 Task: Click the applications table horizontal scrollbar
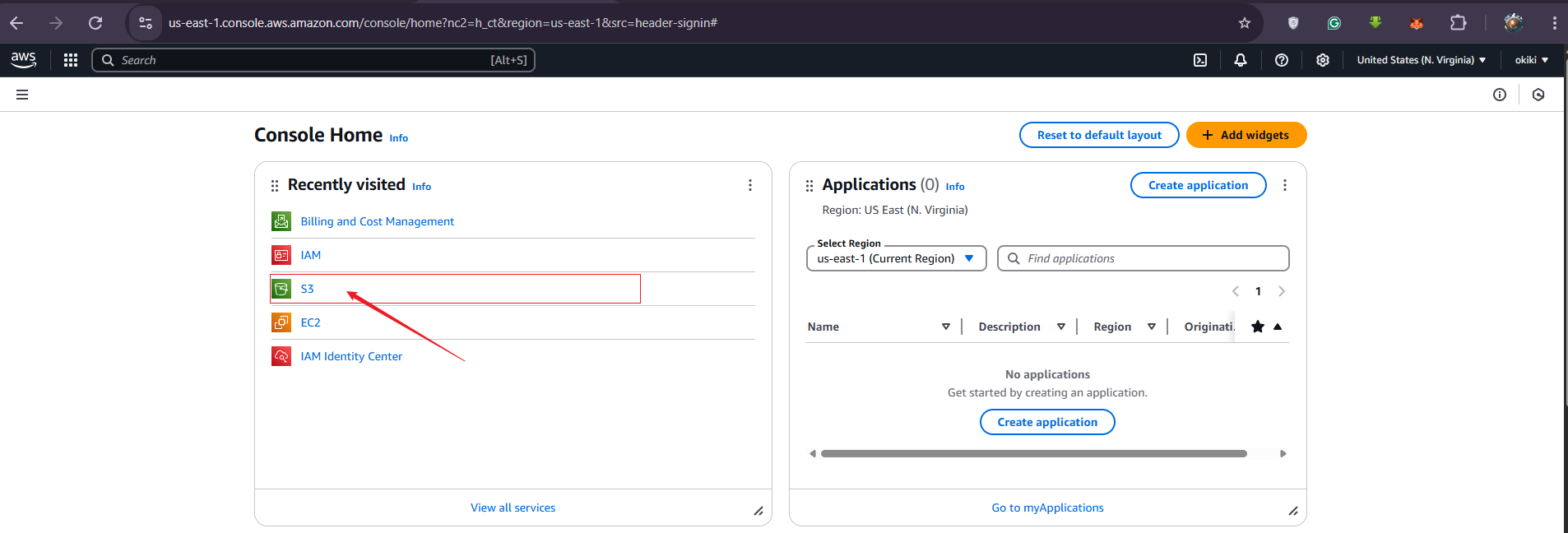(x=1033, y=453)
